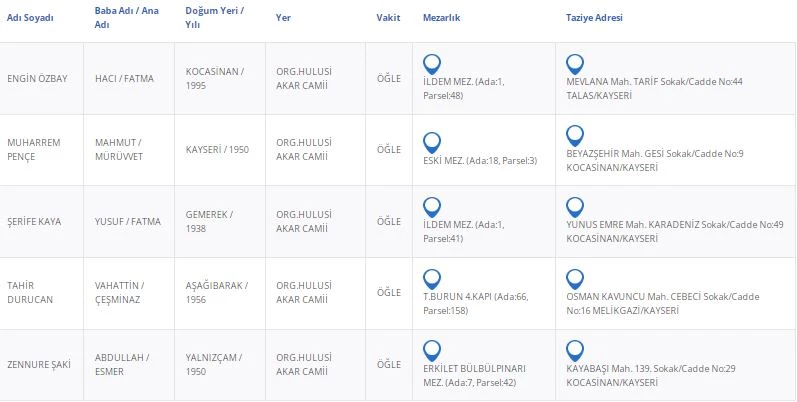797x402 pixels.
Task: Click the Doğum Yeri / Yılı header
Action: [211, 18]
